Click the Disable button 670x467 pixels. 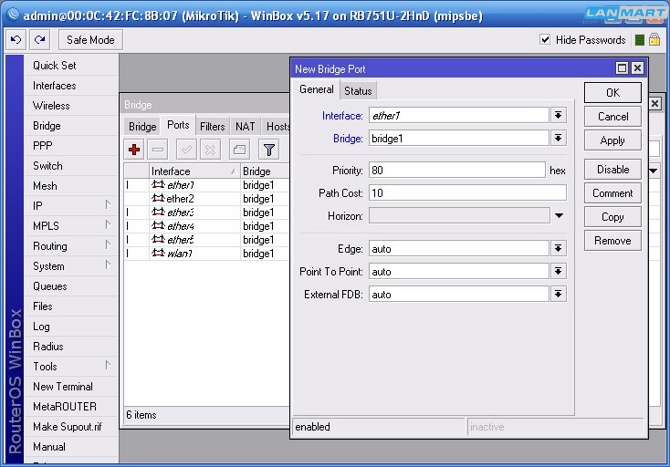[613, 170]
